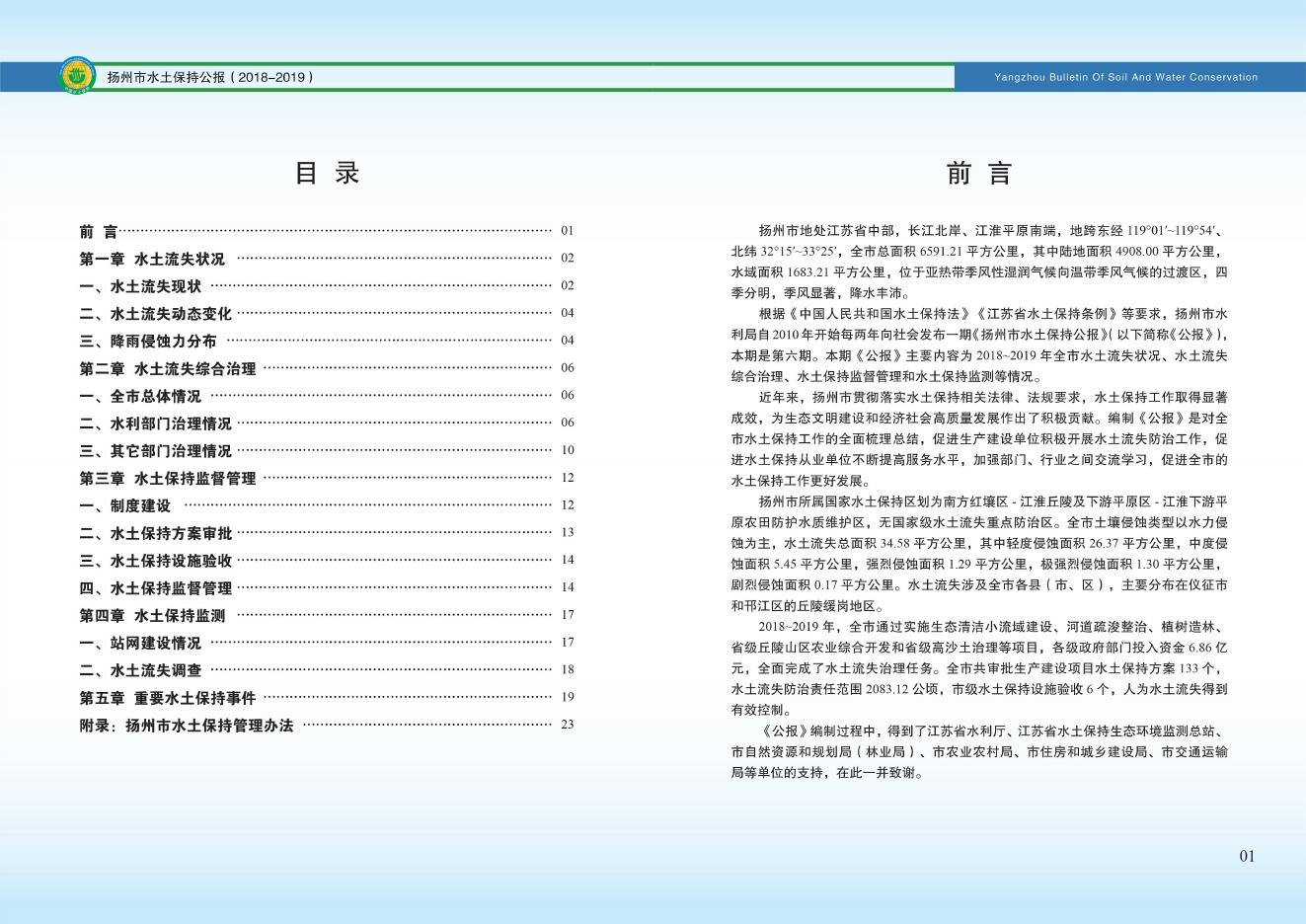1306x924 pixels.
Task: Open the 前言 entry in the table of contents
Action: click(326, 231)
